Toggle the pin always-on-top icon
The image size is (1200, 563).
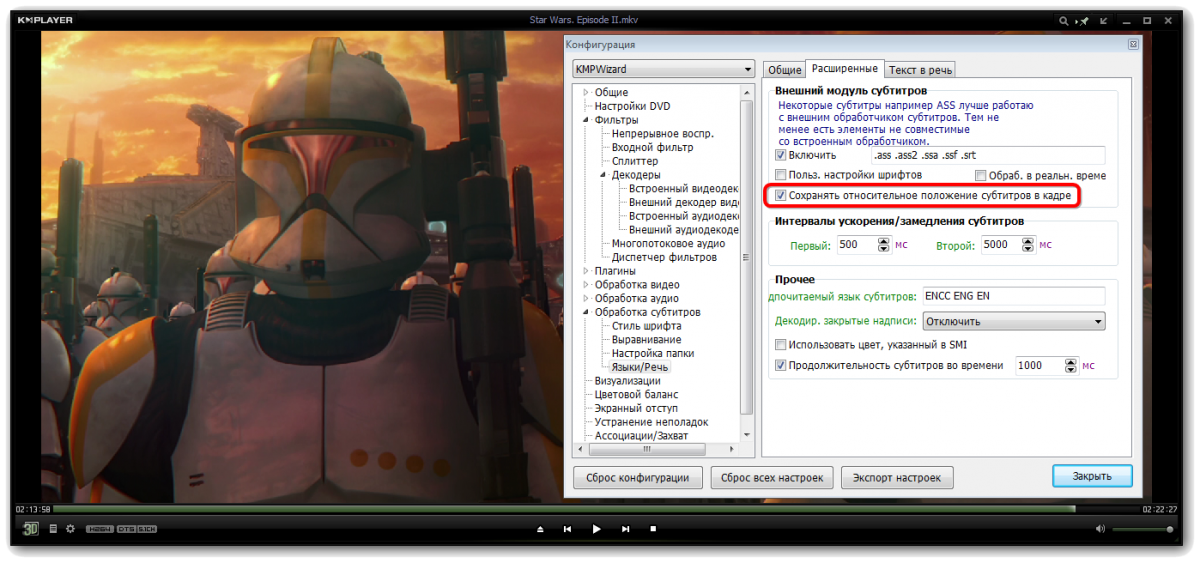[x=1084, y=20]
